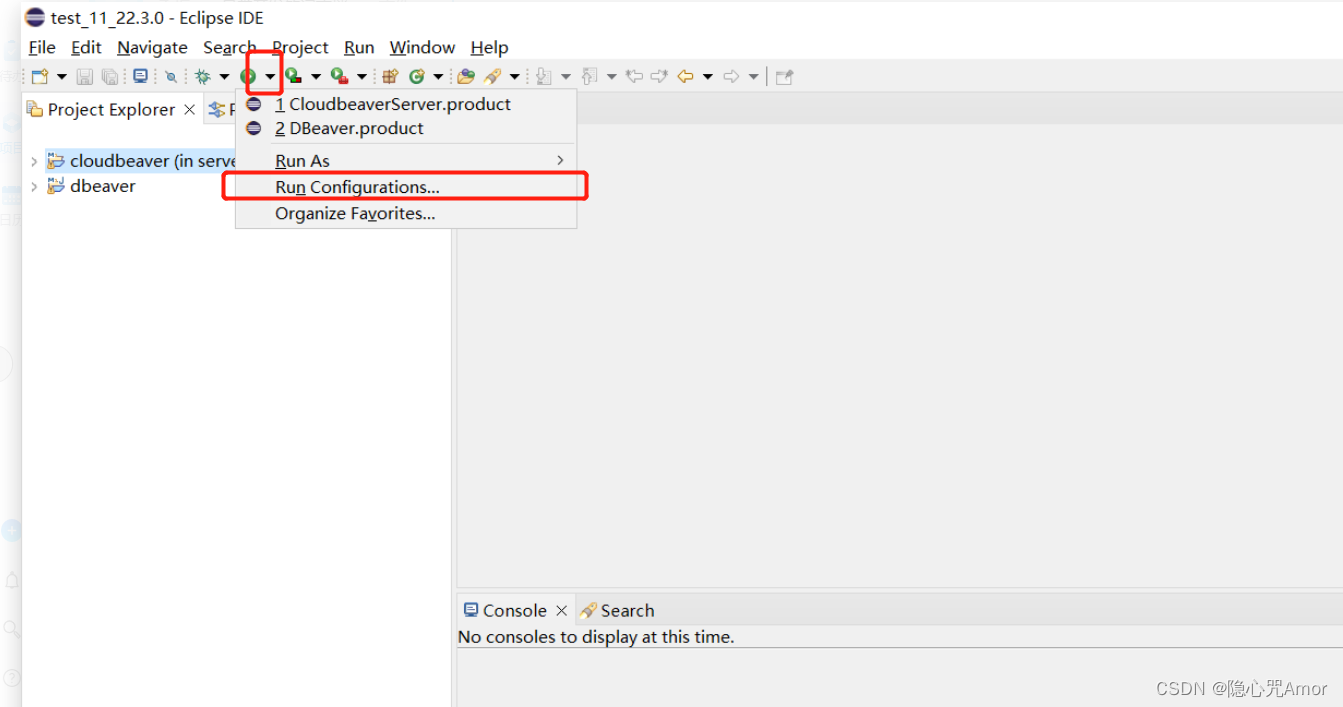Click the Pin Editor icon

[784, 76]
